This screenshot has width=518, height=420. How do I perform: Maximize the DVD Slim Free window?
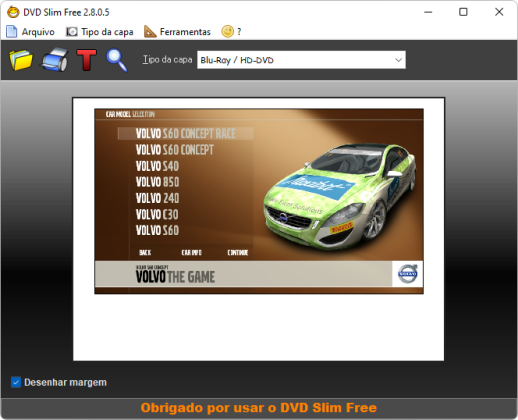click(463, 12)
